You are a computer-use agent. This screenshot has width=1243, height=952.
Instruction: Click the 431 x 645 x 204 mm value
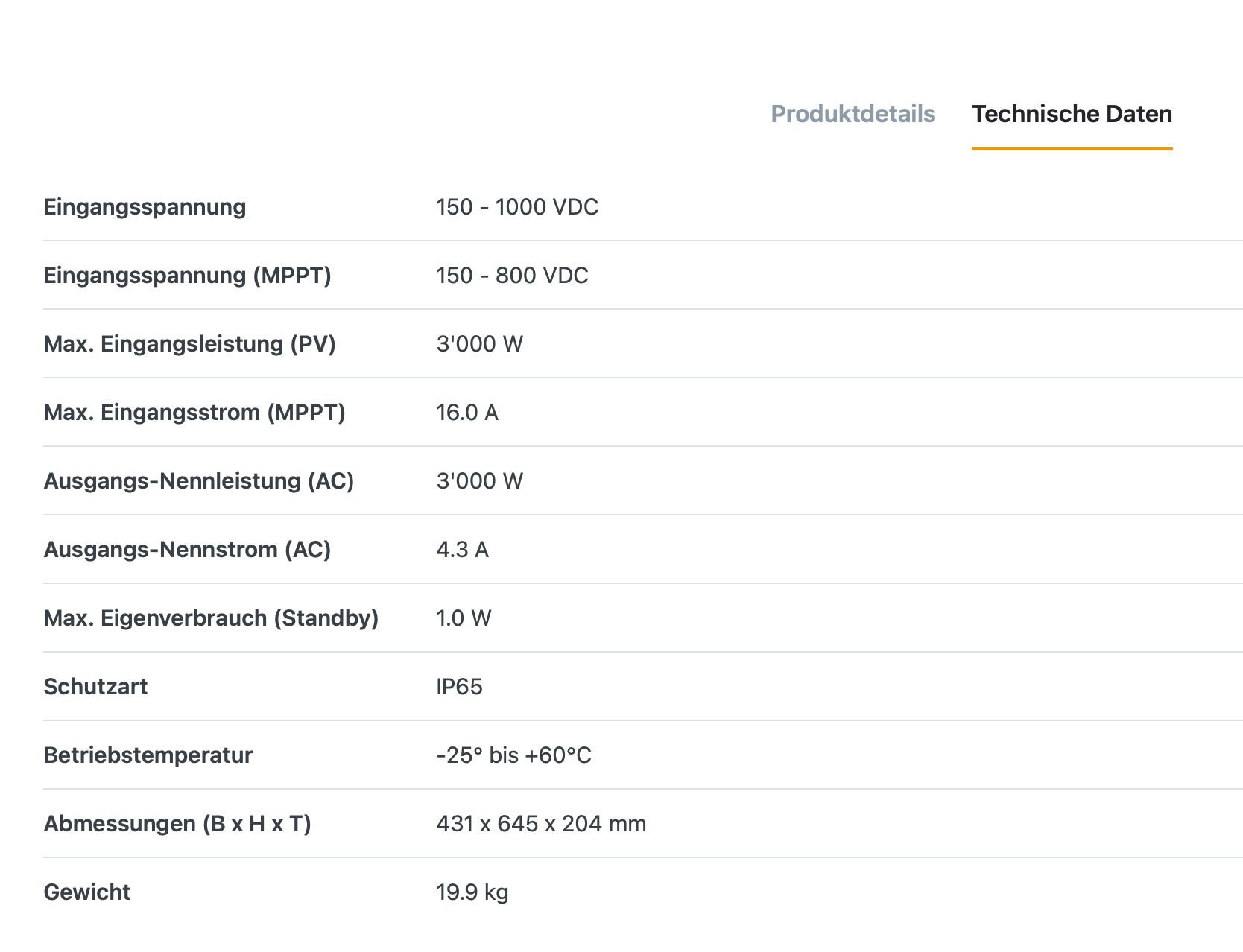tap(541, 824)
